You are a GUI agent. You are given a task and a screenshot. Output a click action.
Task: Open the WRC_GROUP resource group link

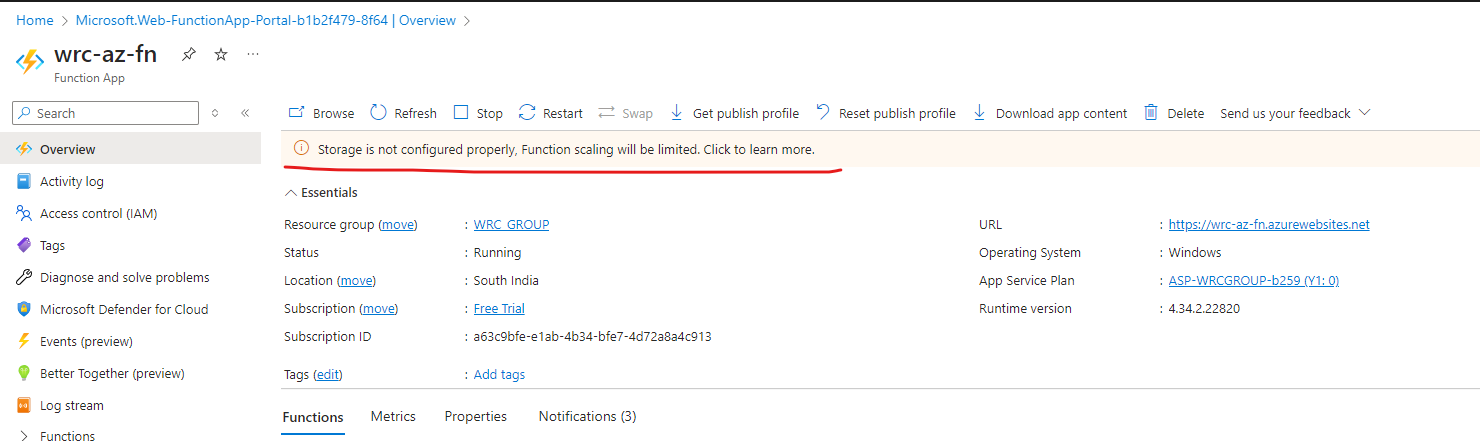click(x=511, y=224)
